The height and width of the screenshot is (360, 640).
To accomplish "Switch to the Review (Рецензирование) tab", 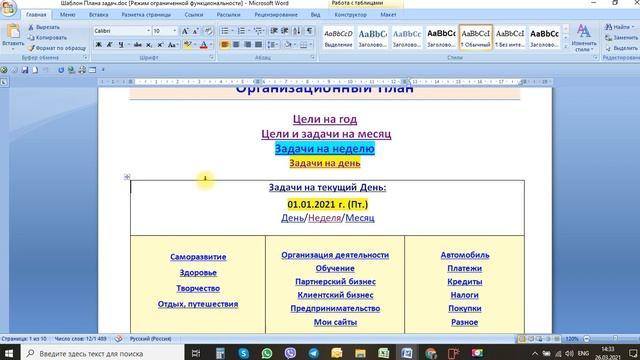I will 276,15.
